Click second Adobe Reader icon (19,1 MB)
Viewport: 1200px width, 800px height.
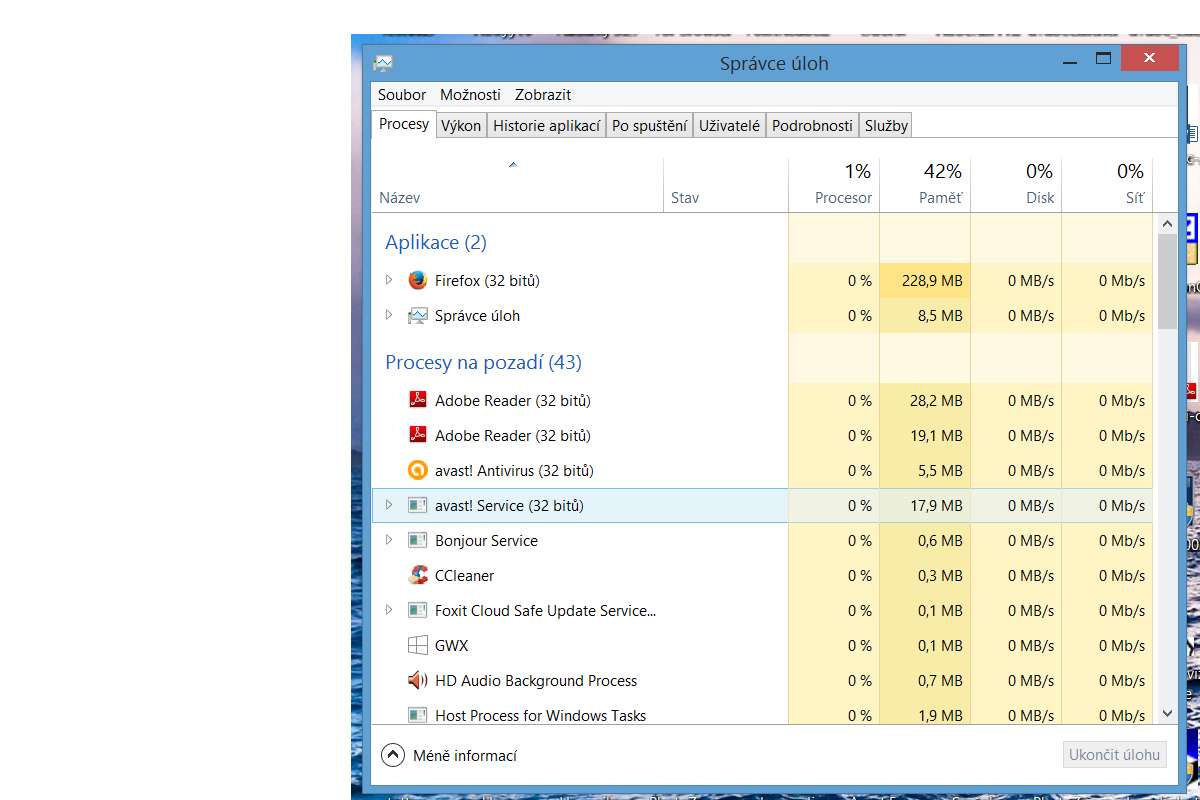click(x=418, y=435)
